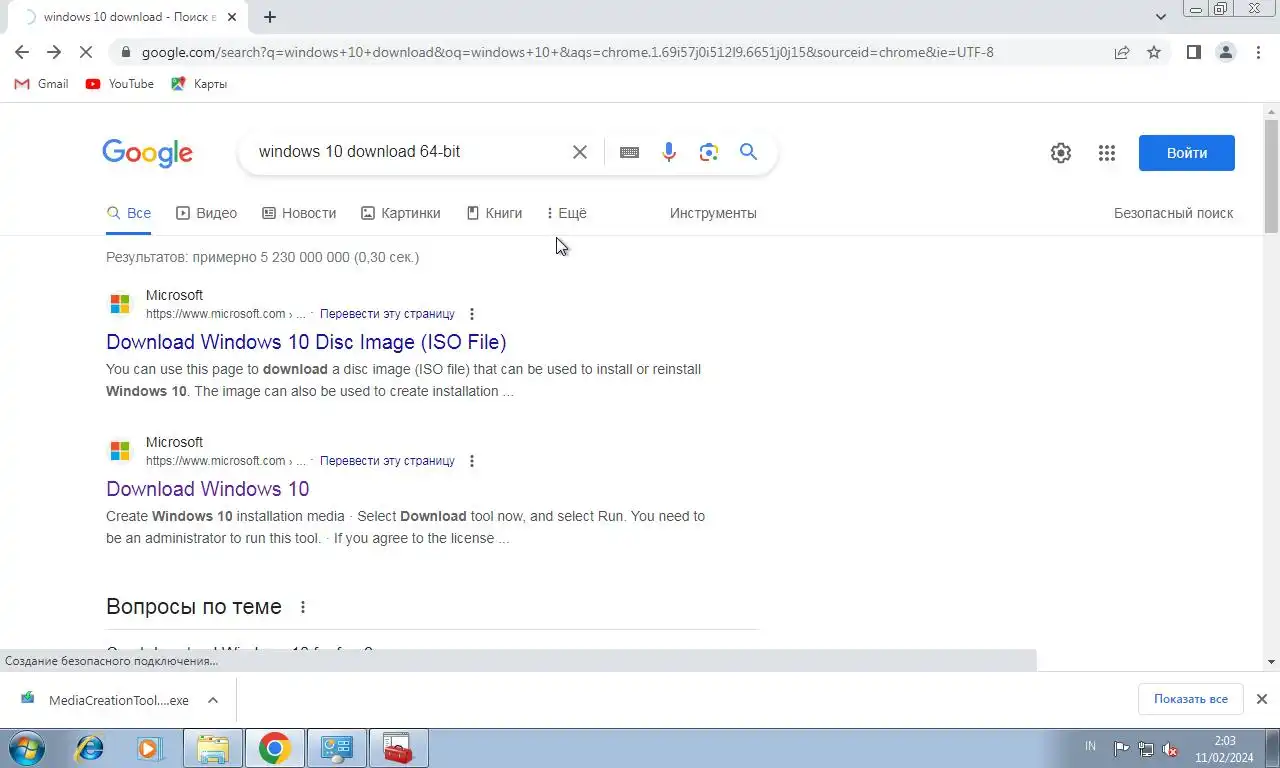Open a new browser tab
This screenshot has height=768, width=1280.
point(270,17)
